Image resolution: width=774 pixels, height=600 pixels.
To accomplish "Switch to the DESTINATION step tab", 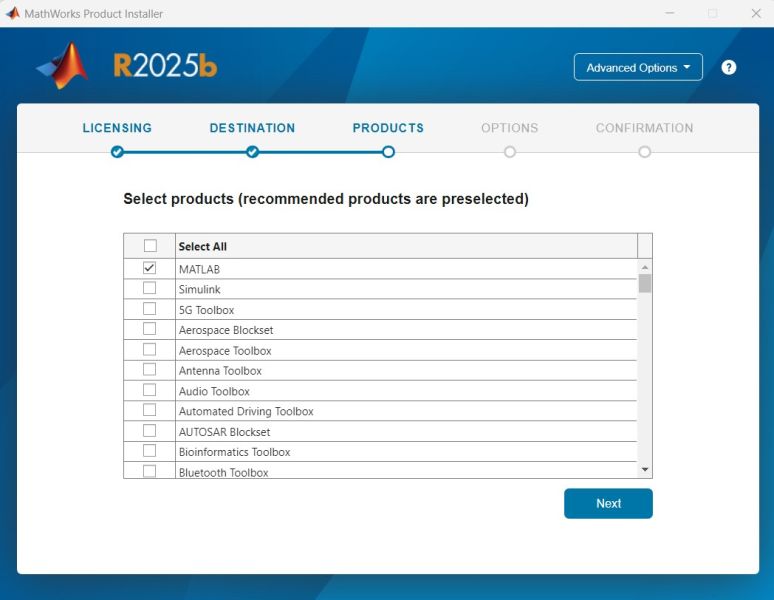I will click(x=252, y=128).
